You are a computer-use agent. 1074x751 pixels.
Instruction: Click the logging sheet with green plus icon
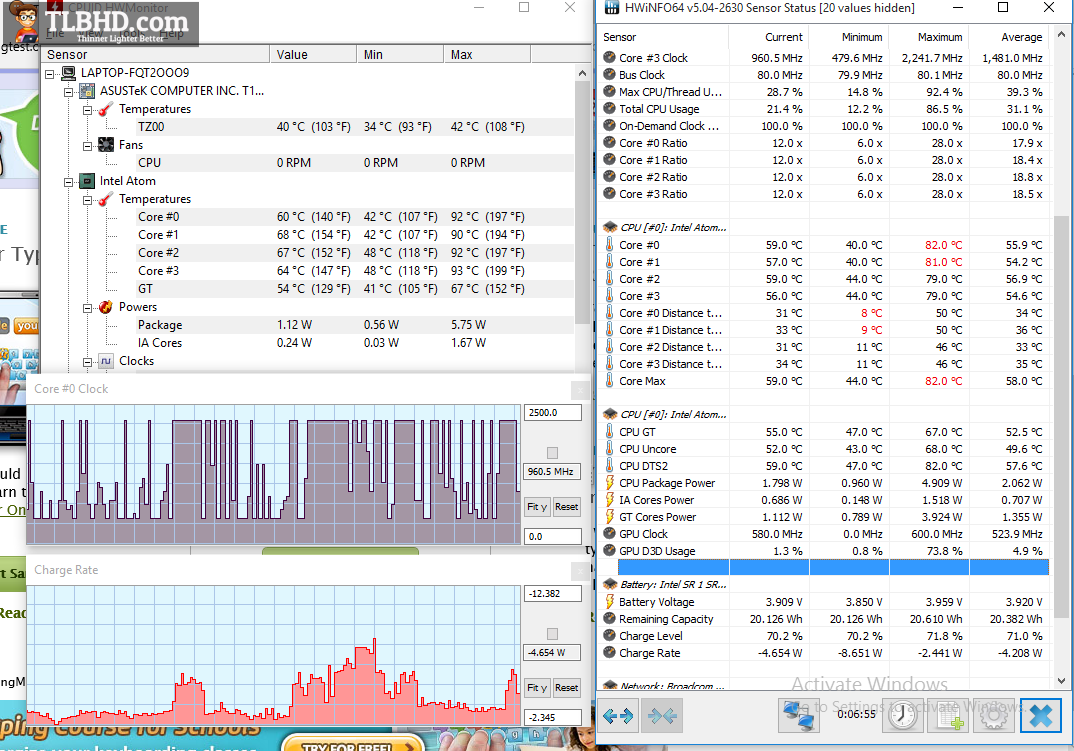(x=948, y=715)
